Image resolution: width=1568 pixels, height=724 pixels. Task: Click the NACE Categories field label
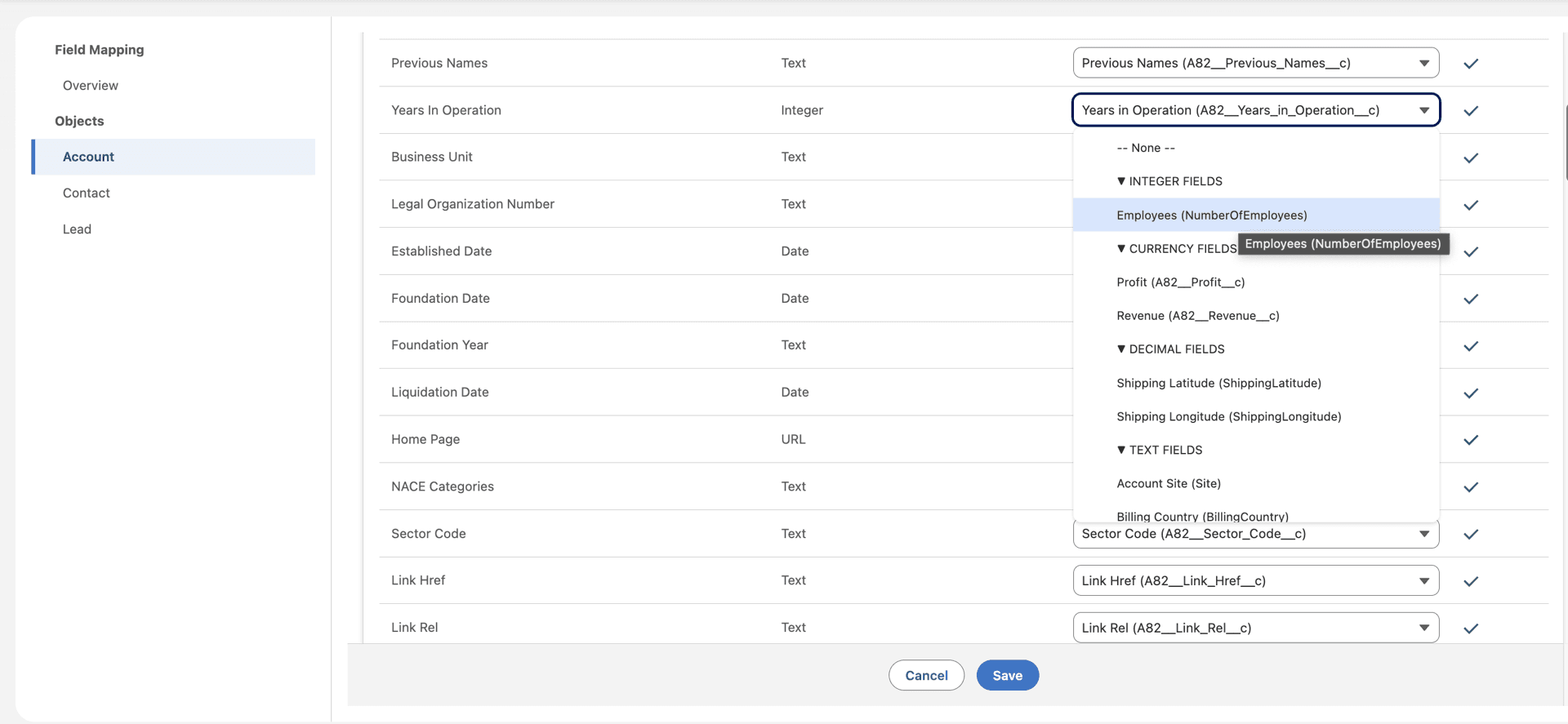tap(443, 486)
